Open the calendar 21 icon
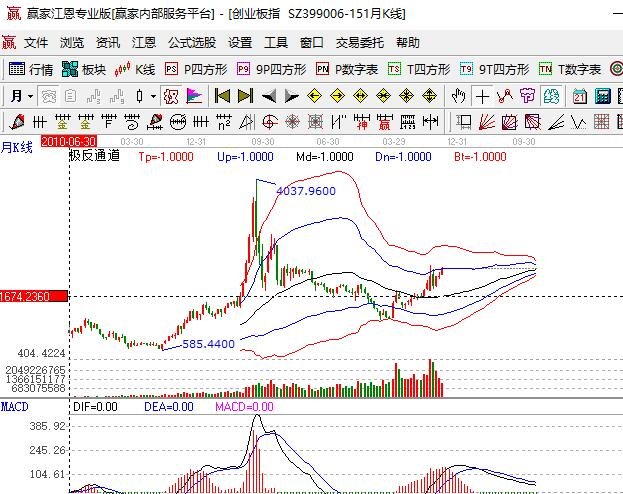This screenshot has height=494, width=623. coord(580,96)
